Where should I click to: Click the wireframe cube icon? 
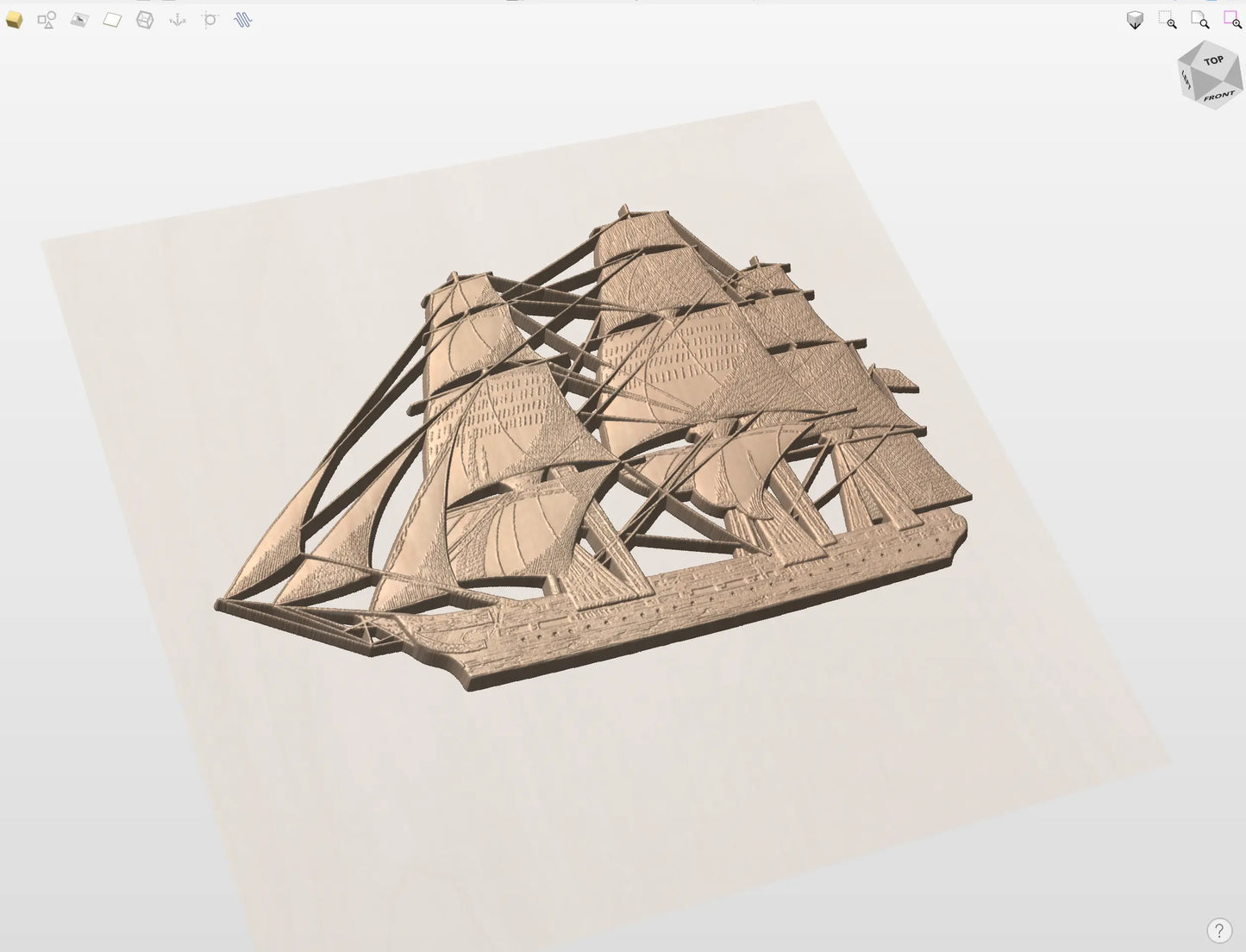tap(145, 20)
